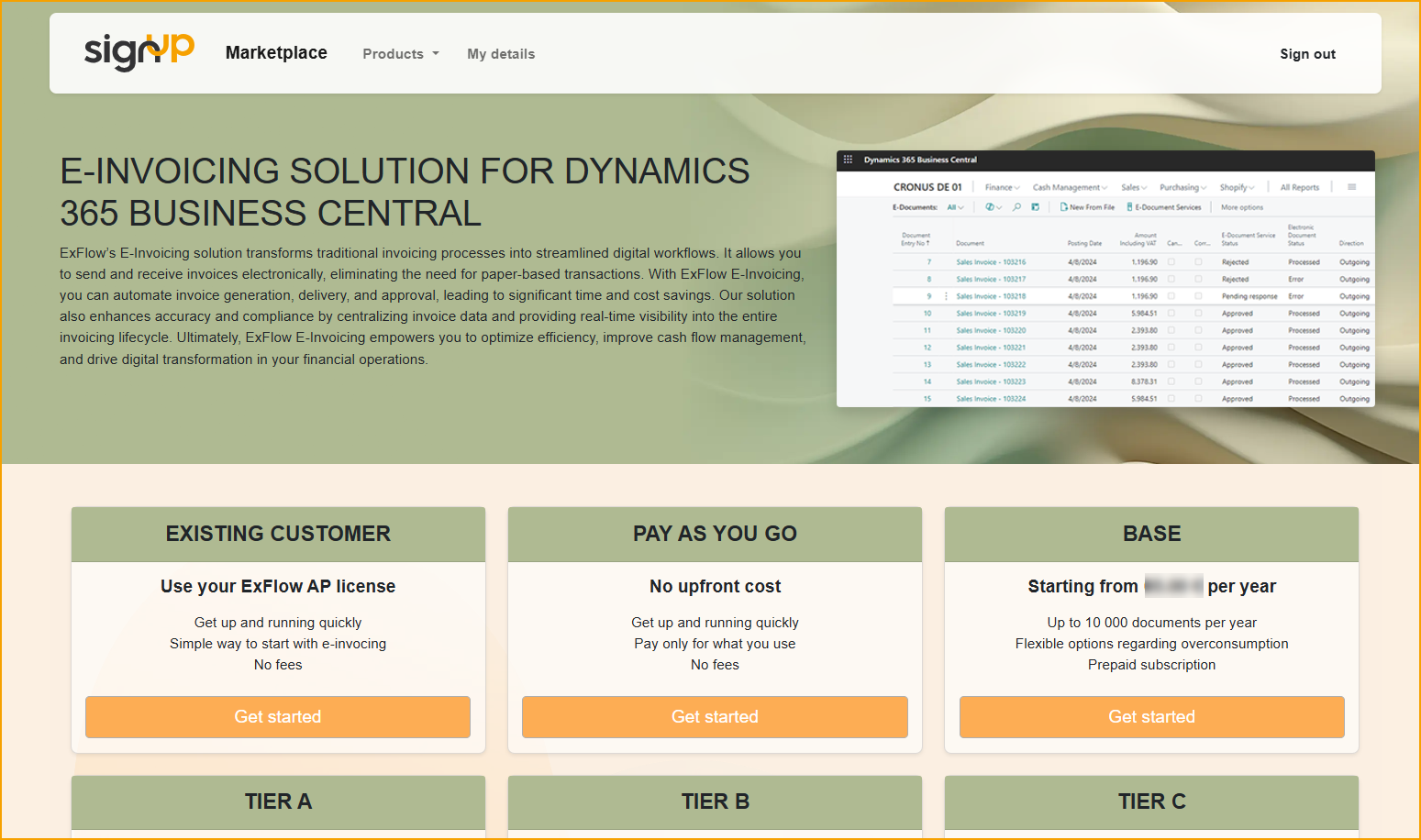
Task: Go to My details page
Action: click(x=501, y=54)
